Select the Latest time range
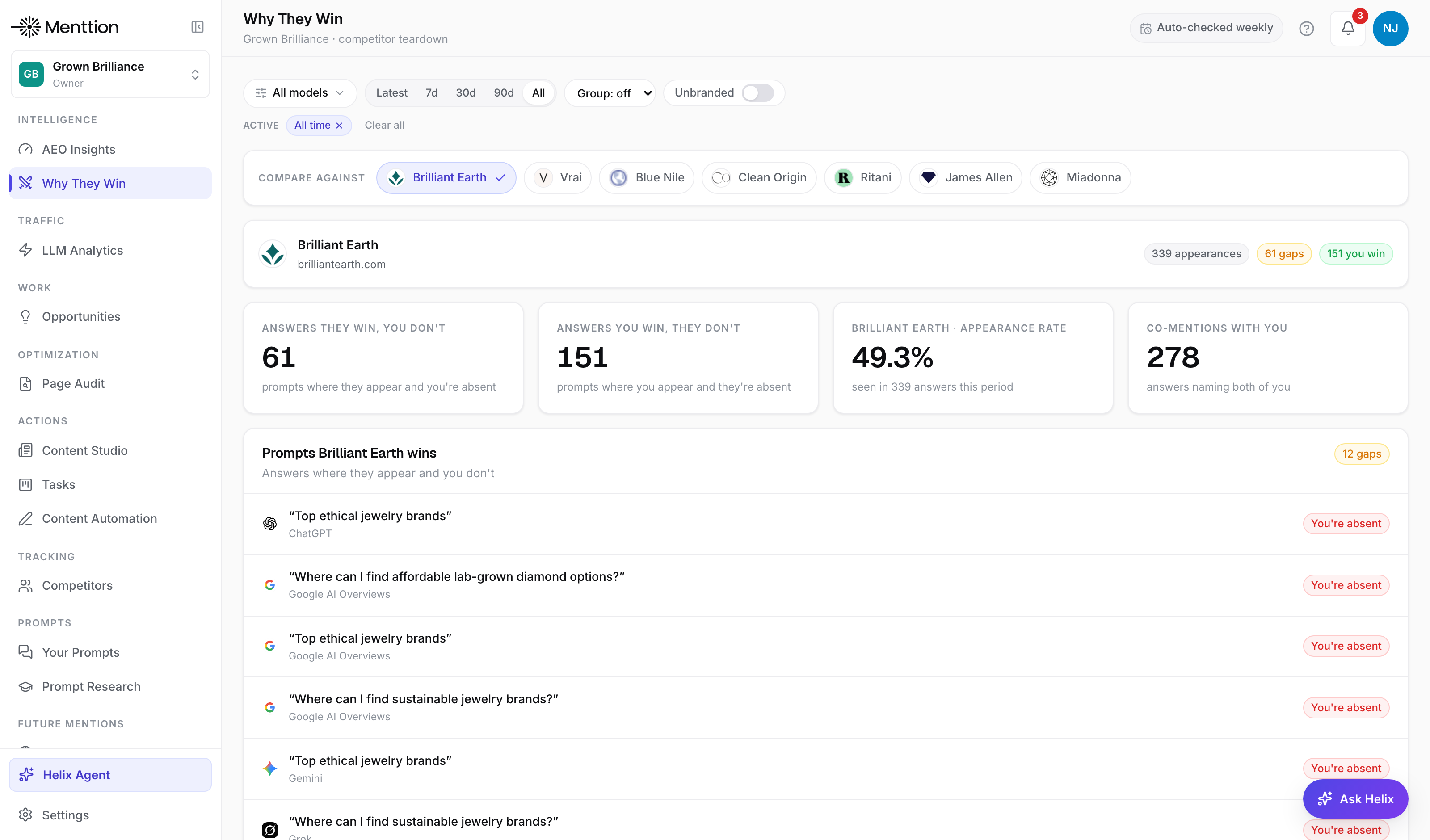 (x=391, y=92)
